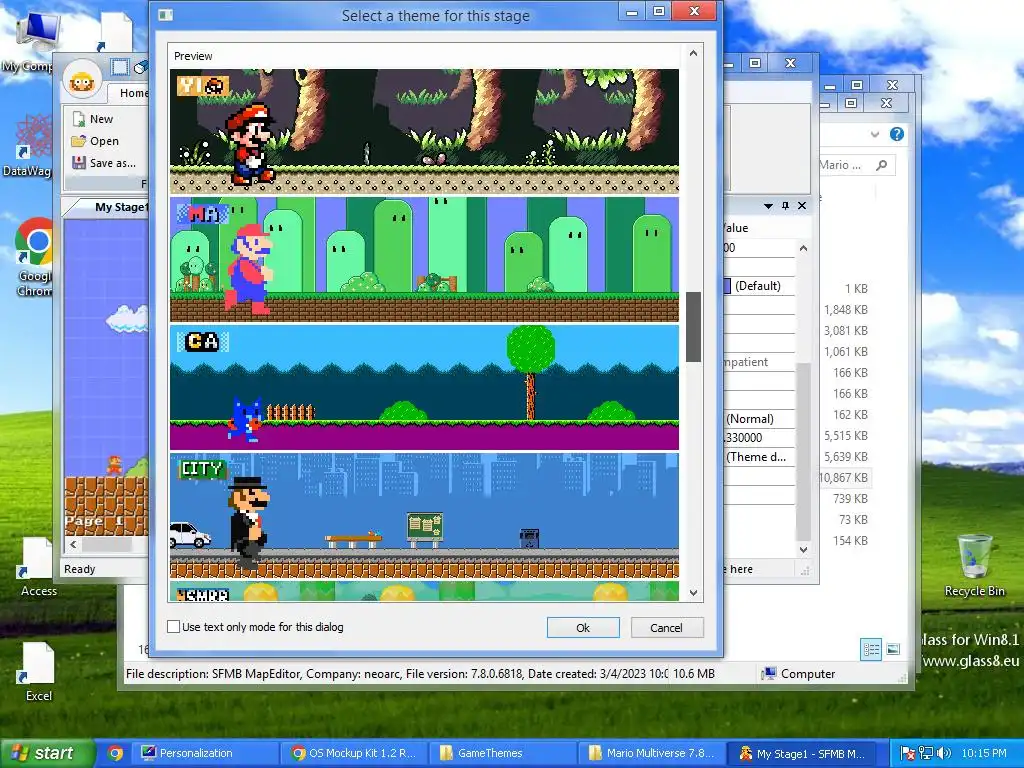Viewport: 1024px width, 768px height.
Task: Click the red-flag security tray icon
Action: coord(908,753)
